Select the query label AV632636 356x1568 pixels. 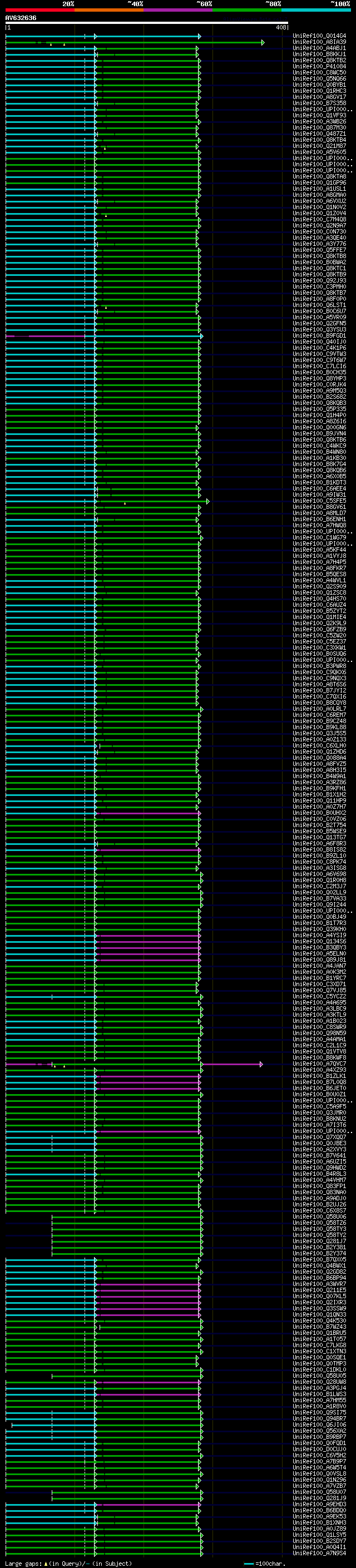pyautogui.click(x=21, y=18)
